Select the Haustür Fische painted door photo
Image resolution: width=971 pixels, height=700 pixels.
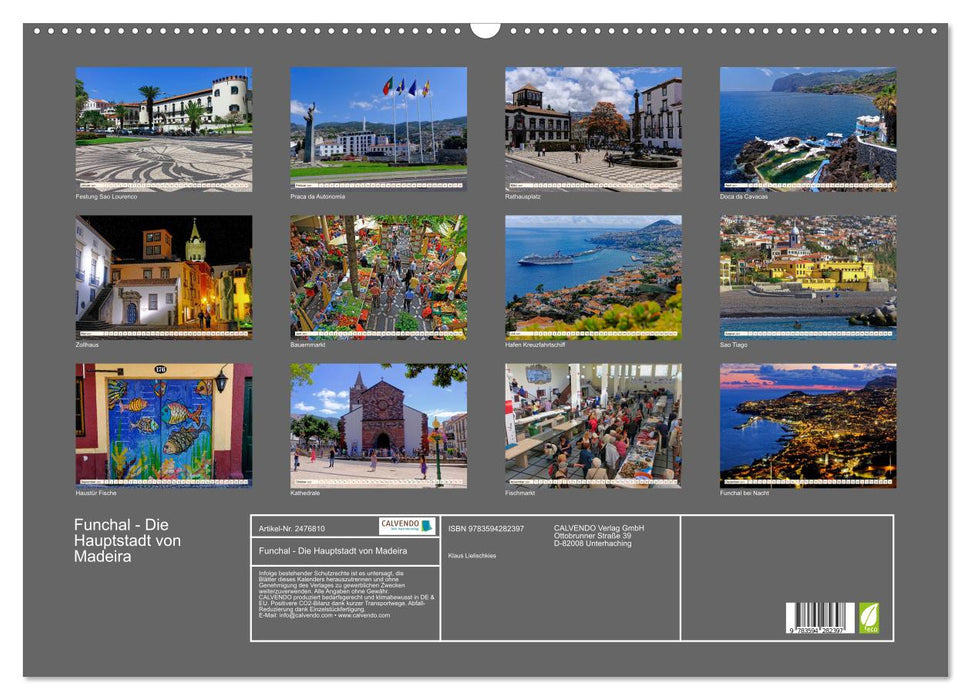164,426
